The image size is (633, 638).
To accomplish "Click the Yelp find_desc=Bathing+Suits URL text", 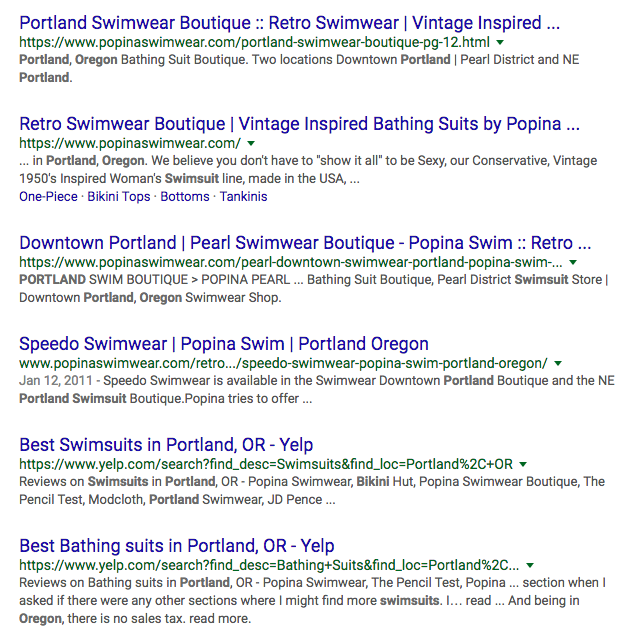I will point(269,565).
